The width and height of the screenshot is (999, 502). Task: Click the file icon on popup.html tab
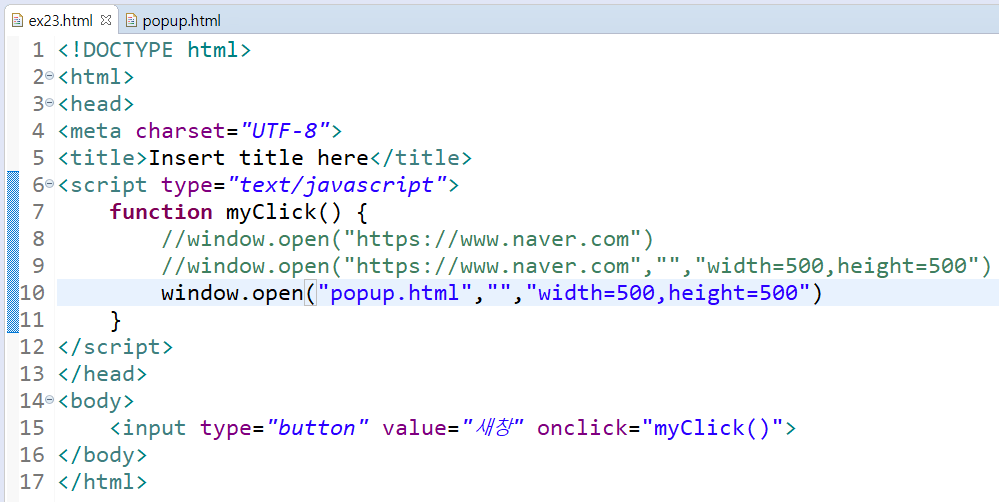(131, 20)
